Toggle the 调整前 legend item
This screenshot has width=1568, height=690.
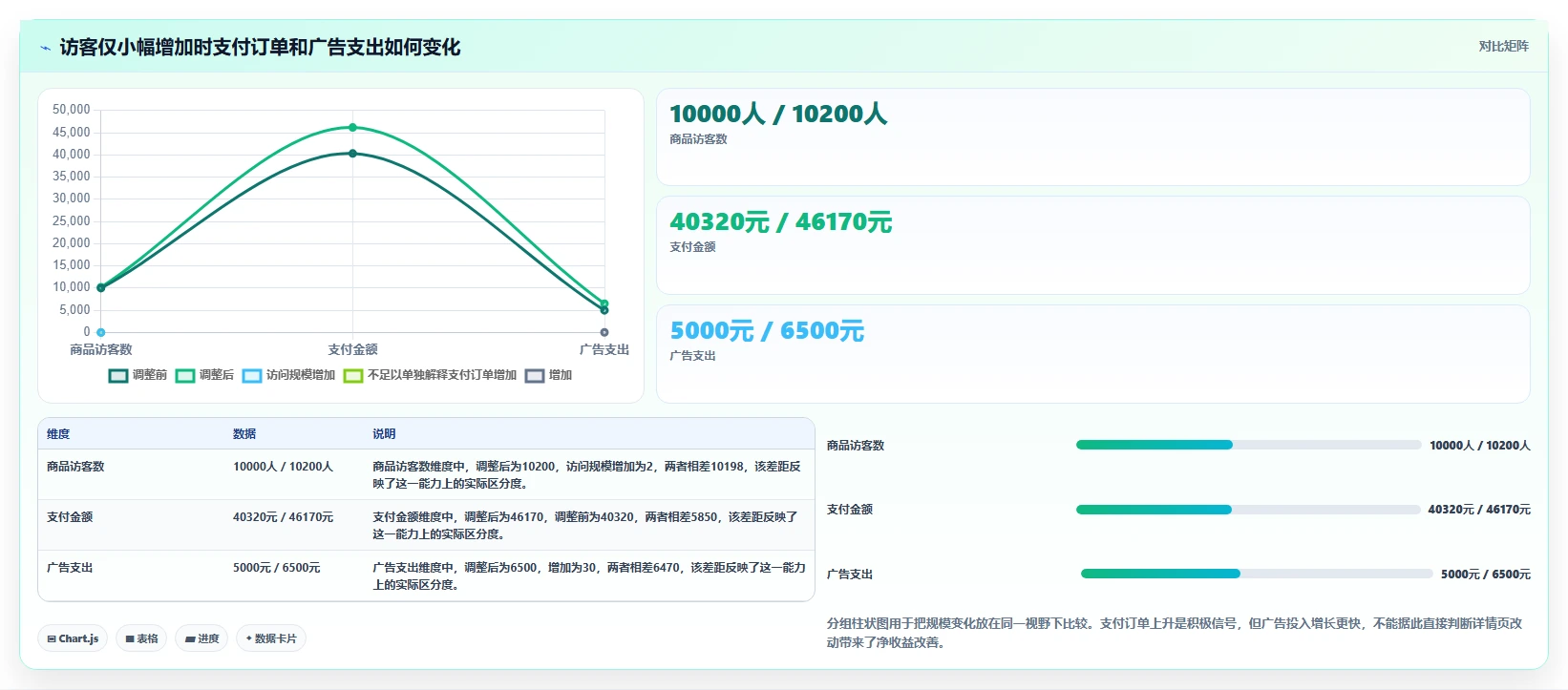[x=138, y=375]
